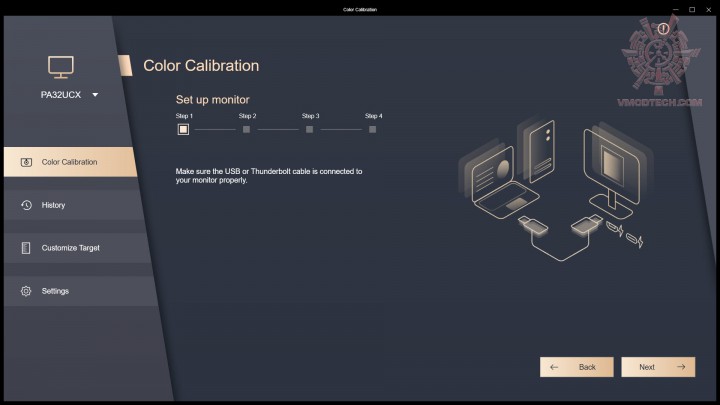This screenshot has width=720, height=405.
Task: Select the Step 2 marker
Action: 247,129
